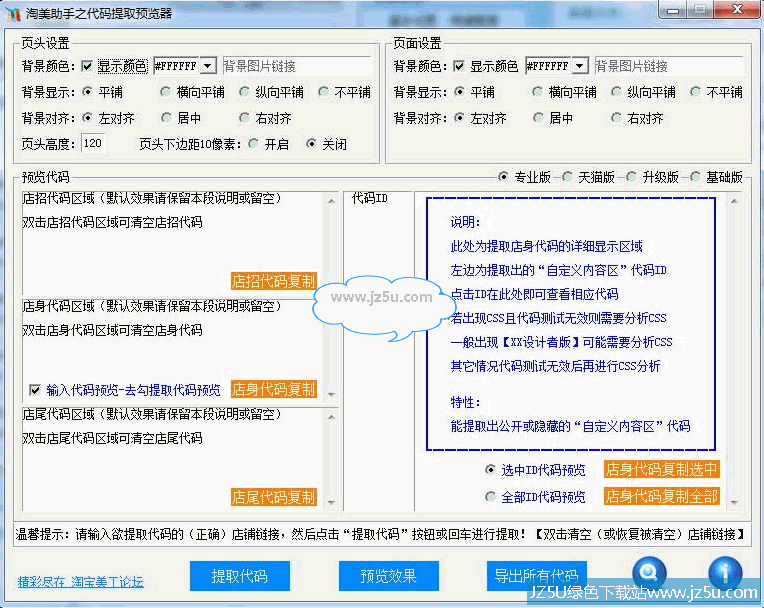Click scroll-up arrow of 店尾代码区域
Screen dimensions: 764x608
point(331,417)
